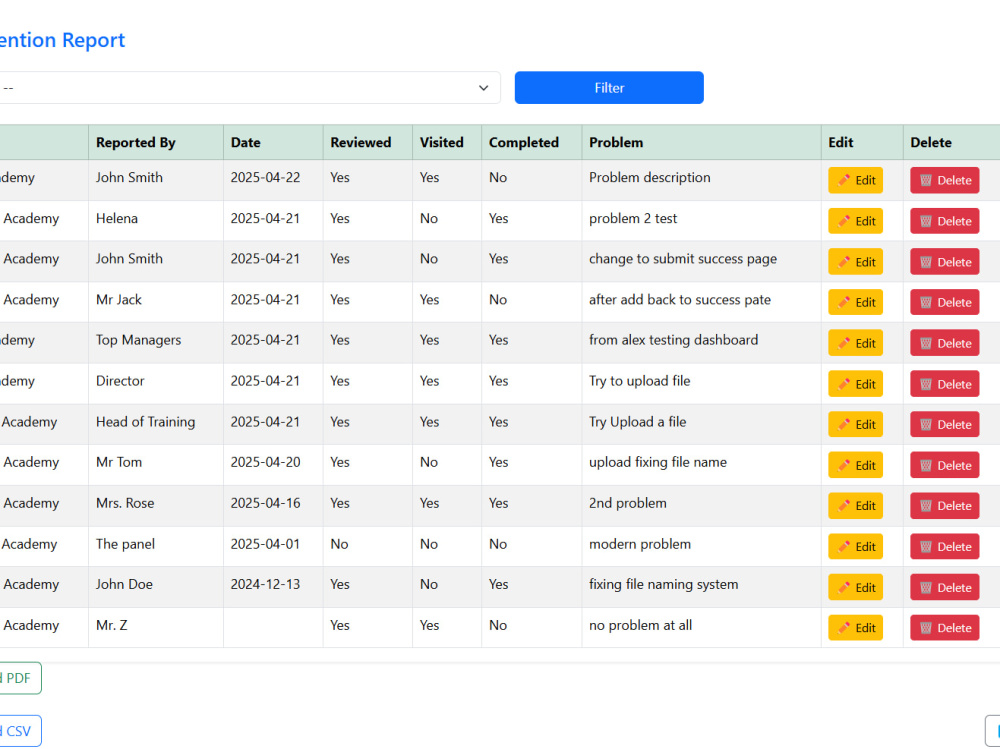This screenshot has width=1000, height=749.
Task: Click the CSV download button
Action: pos(19,731)
